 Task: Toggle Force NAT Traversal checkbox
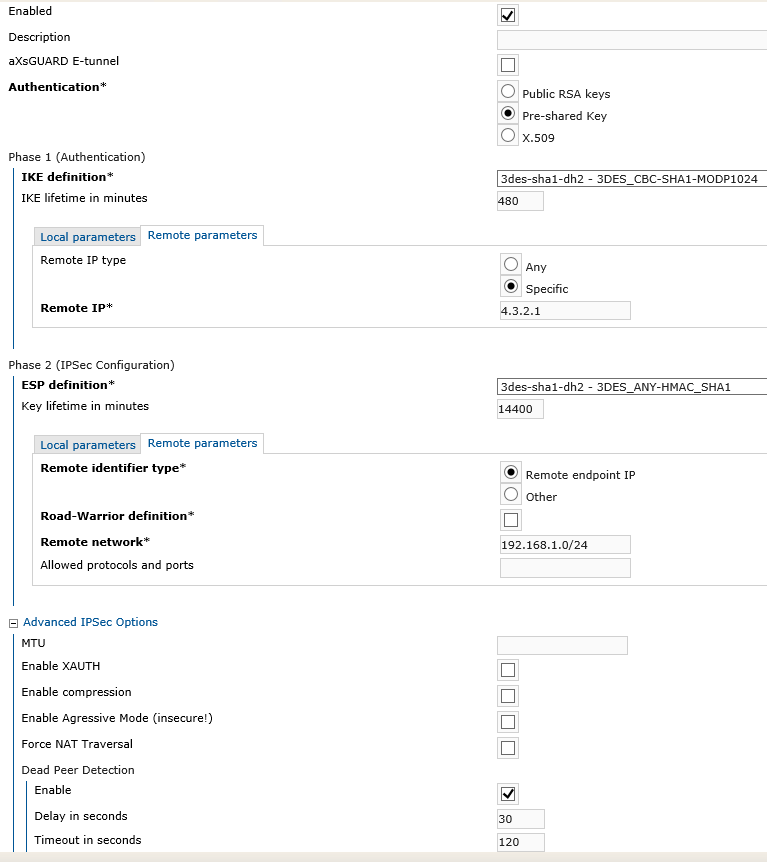(x=507, y=748)
